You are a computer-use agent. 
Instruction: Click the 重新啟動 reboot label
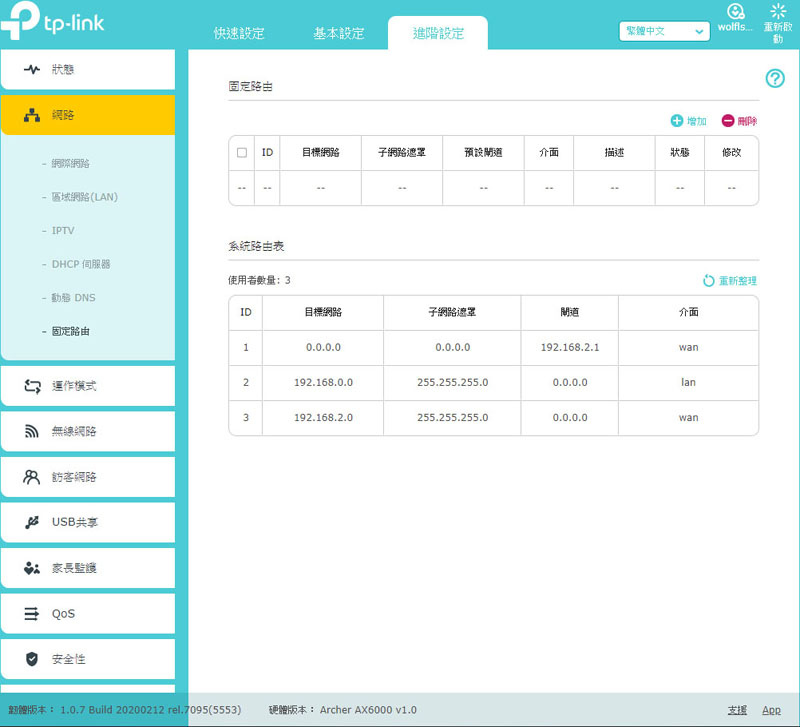778,32
